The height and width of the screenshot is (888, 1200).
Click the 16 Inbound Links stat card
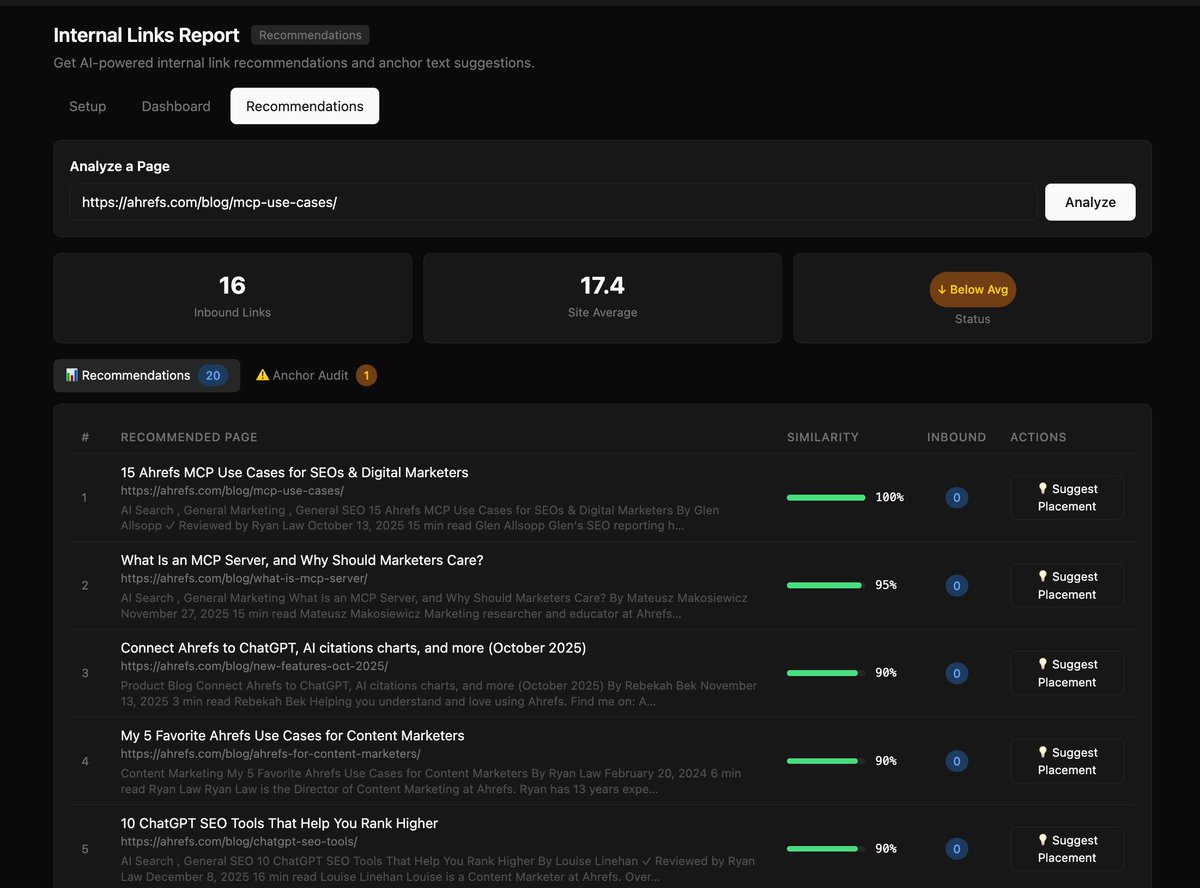point(232,298)
